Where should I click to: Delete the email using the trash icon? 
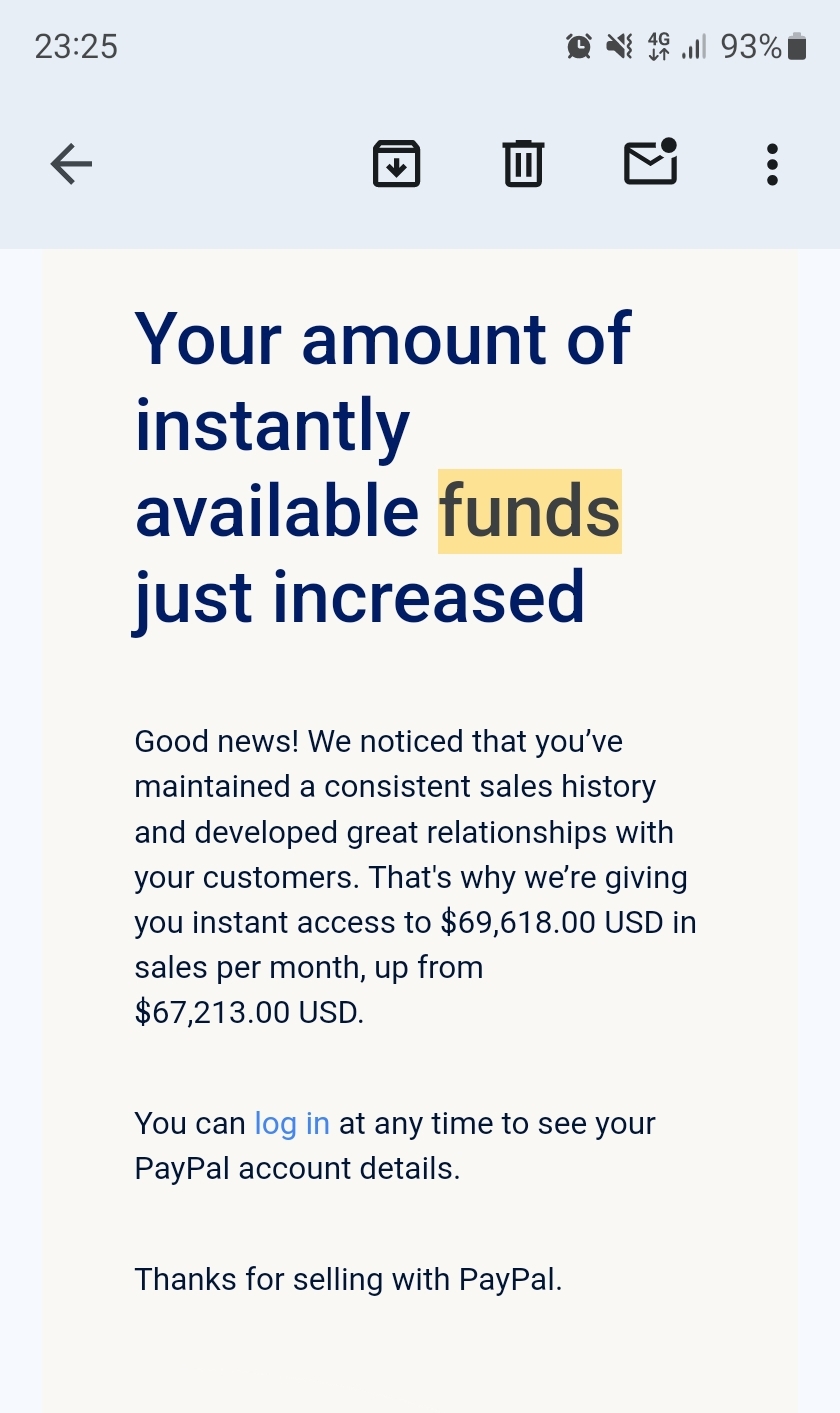[523, 164]
